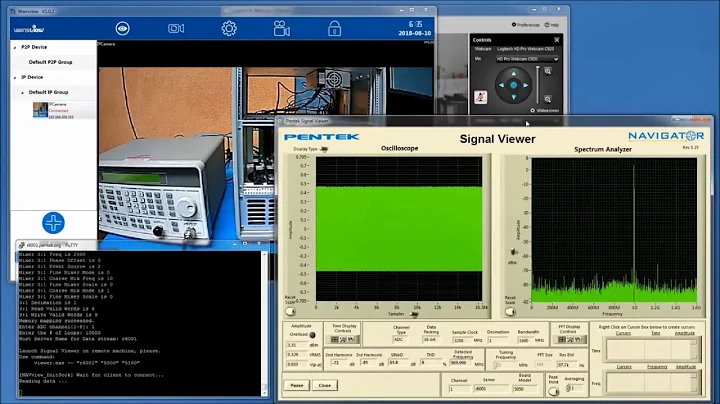Select pan hand tool in Time Display Controls

(x=351, y=340)
